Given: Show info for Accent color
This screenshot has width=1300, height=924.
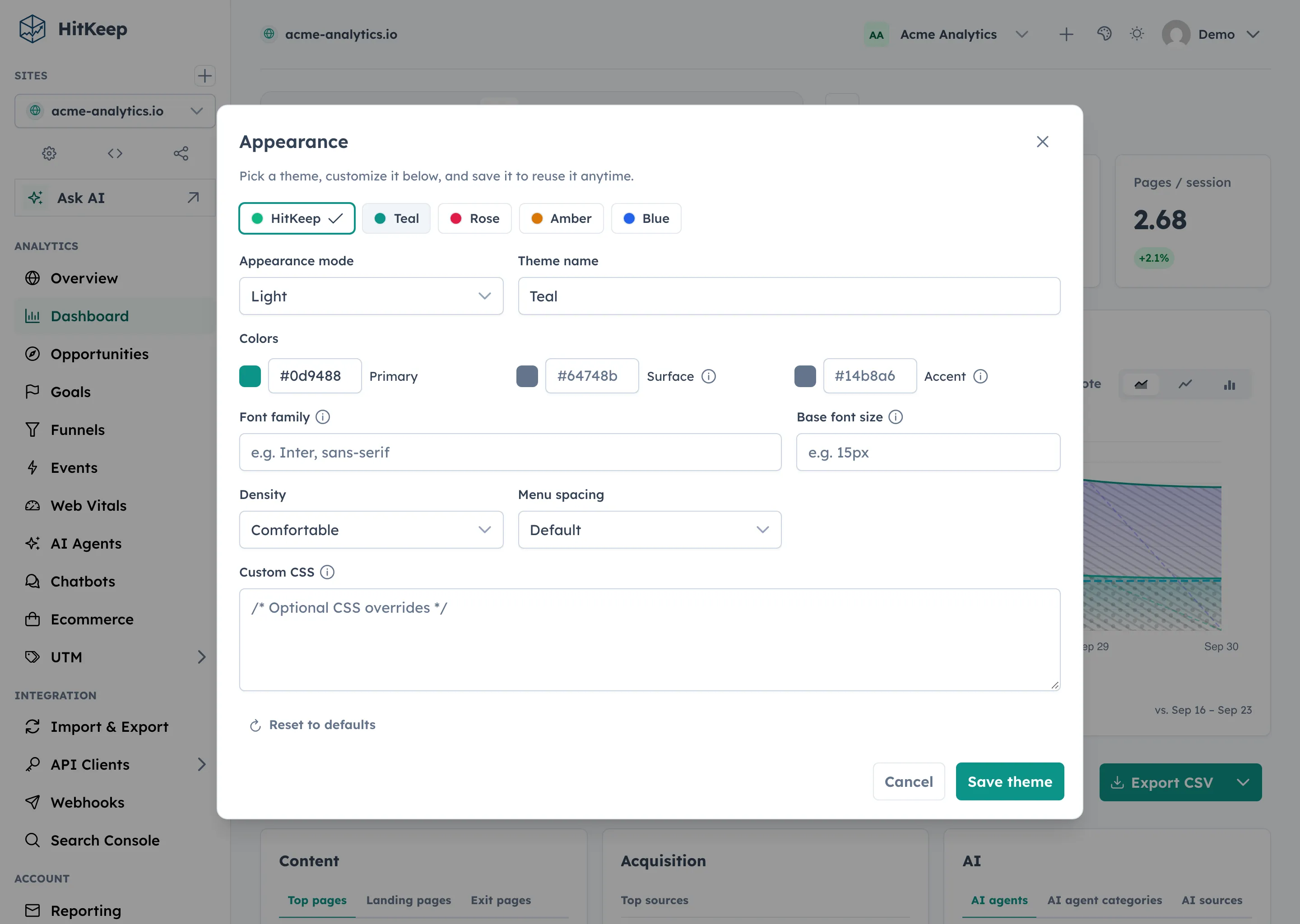Looking at the screenshot, I should pyautogui.click(x=980, y=376).
